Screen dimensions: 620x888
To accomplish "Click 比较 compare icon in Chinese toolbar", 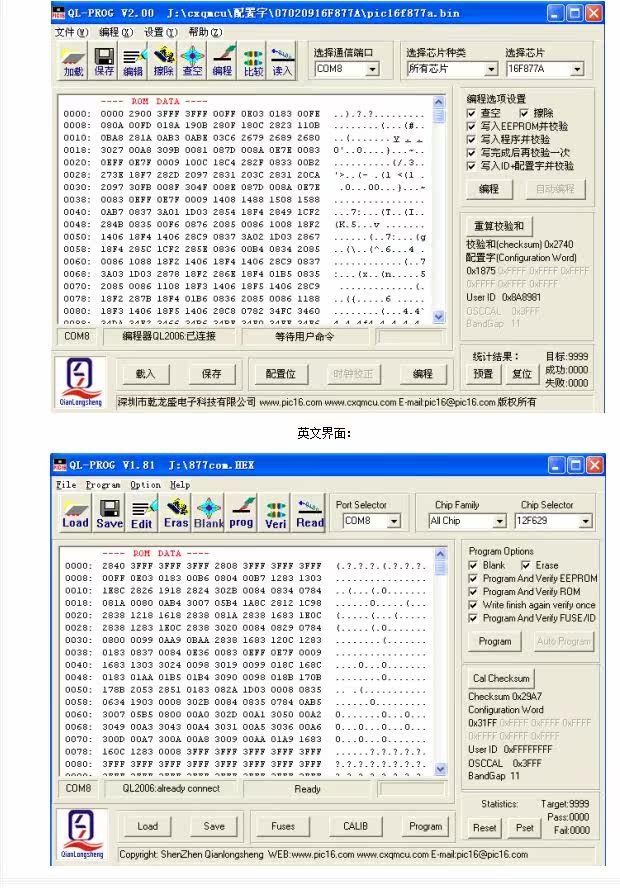I will (x=253, y=61).
